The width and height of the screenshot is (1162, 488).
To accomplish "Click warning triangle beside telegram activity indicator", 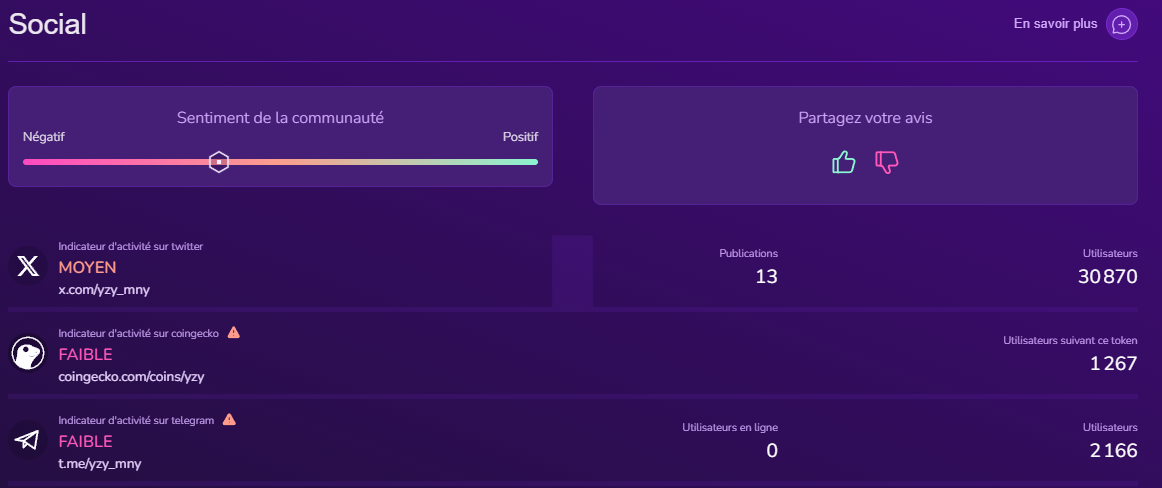I will [x=229, y=420].
